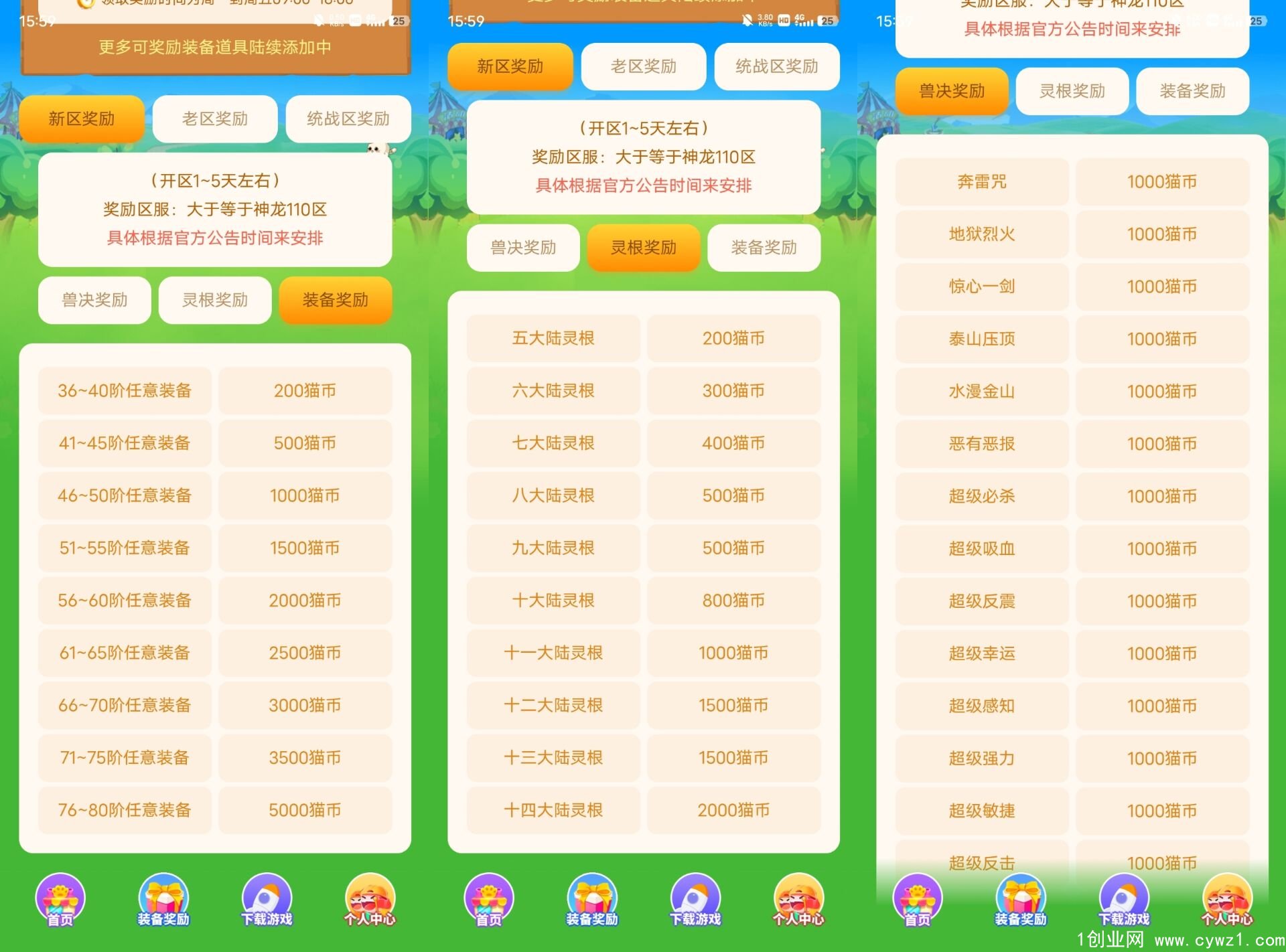
Task: Tap 装备奖励 gift icon in right screen
Action: (x=1021, y=900)
